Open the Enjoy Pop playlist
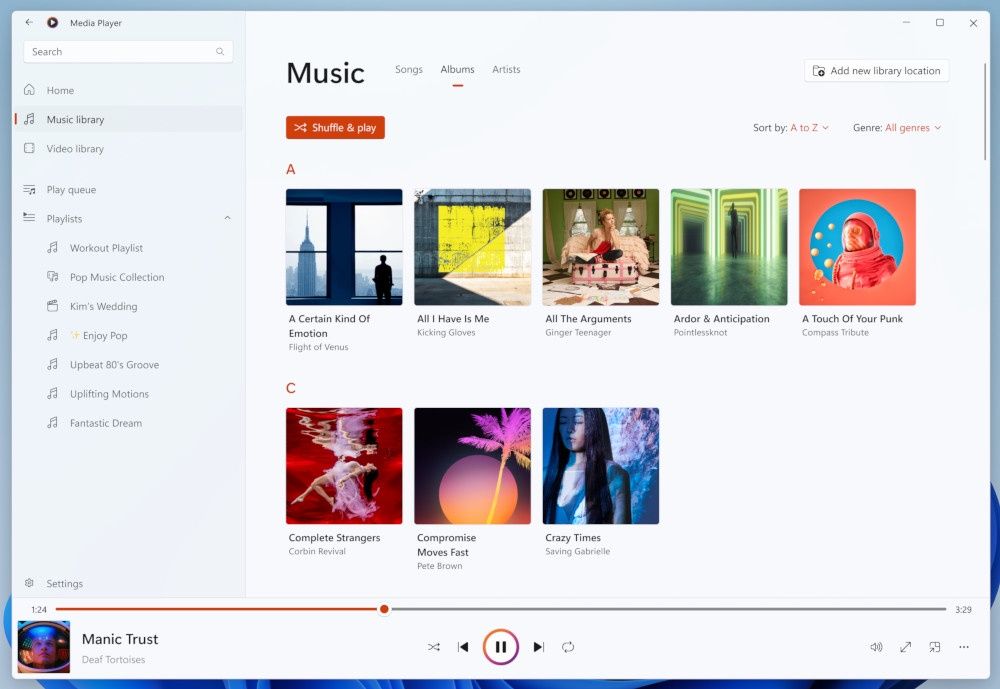 click(128, 336)
